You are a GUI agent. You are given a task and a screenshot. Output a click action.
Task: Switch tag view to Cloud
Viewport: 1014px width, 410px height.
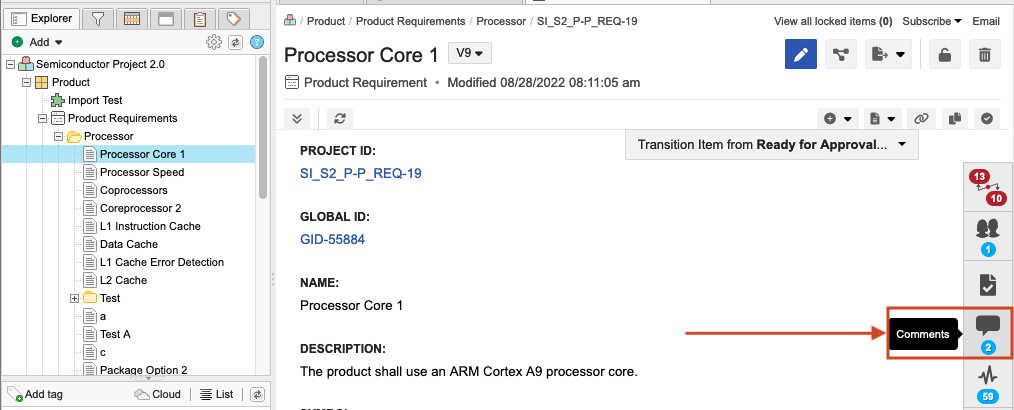[x=158, y=394]
